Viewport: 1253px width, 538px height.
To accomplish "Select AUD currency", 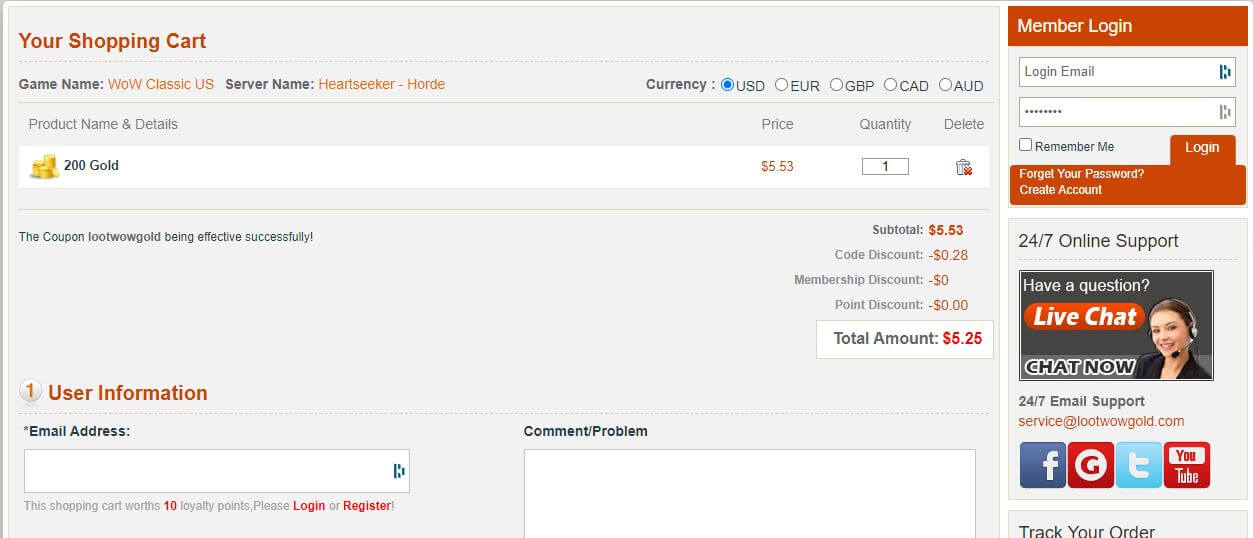I will point(945,85).
